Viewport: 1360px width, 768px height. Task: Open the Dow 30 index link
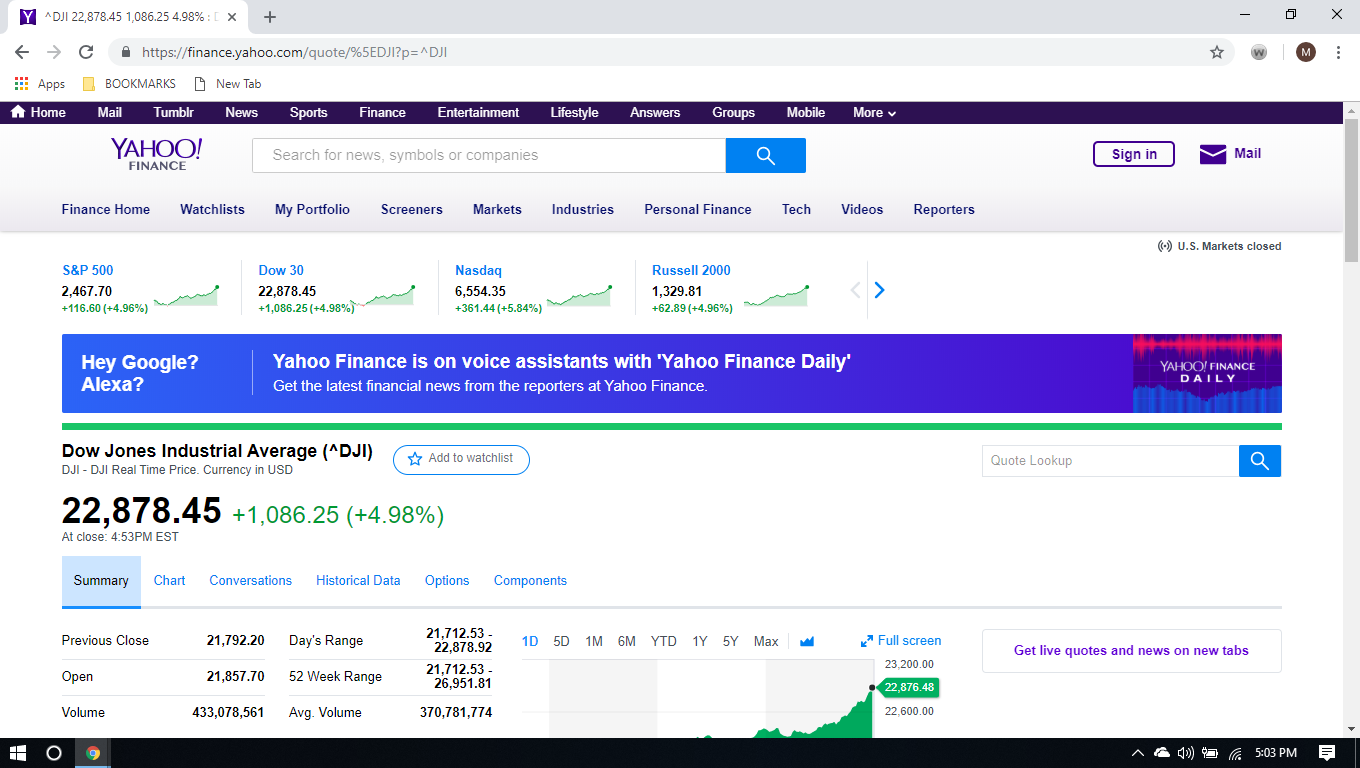click(281, 271)
